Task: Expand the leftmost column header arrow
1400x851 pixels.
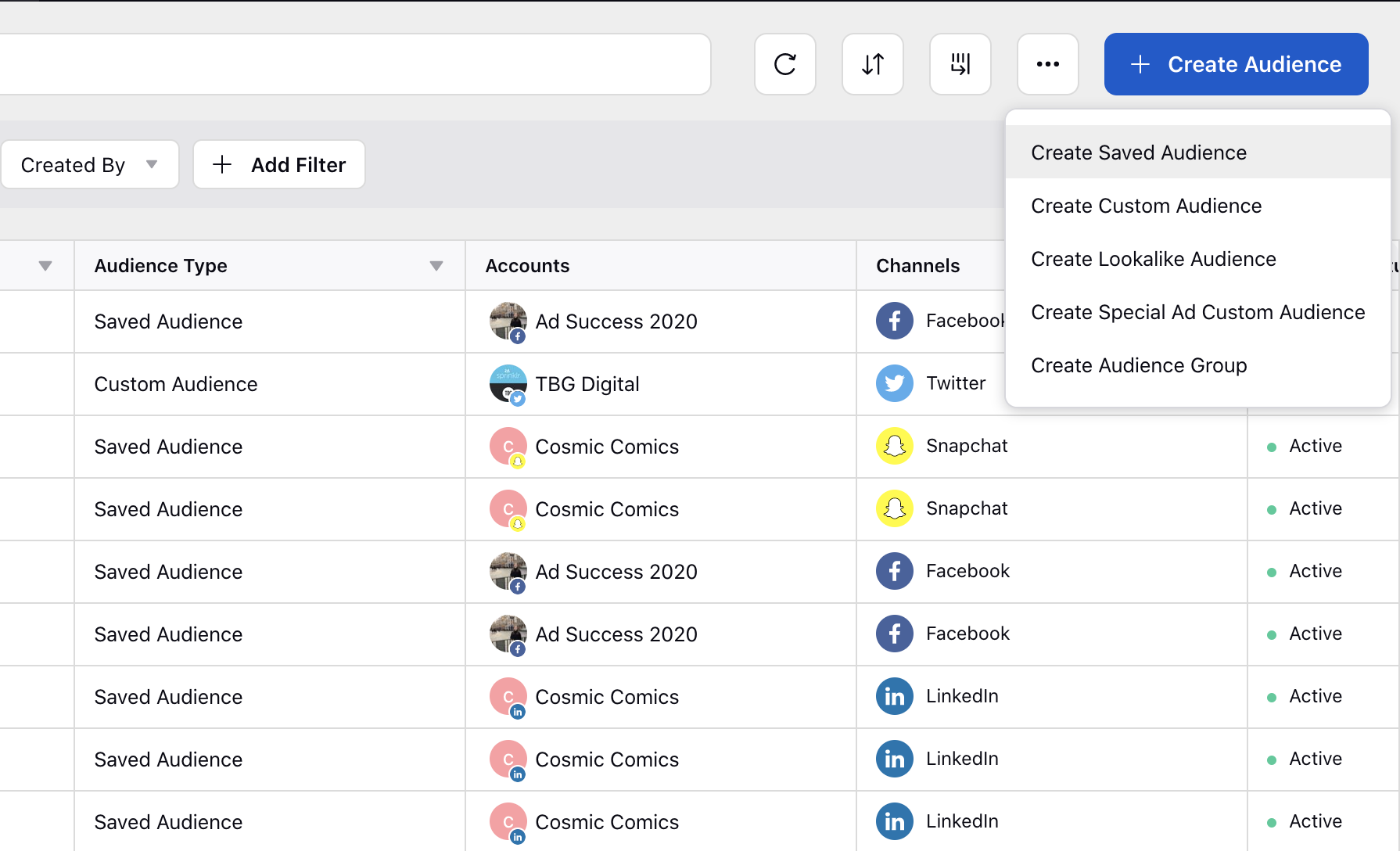Action: [x=45, y=266]
